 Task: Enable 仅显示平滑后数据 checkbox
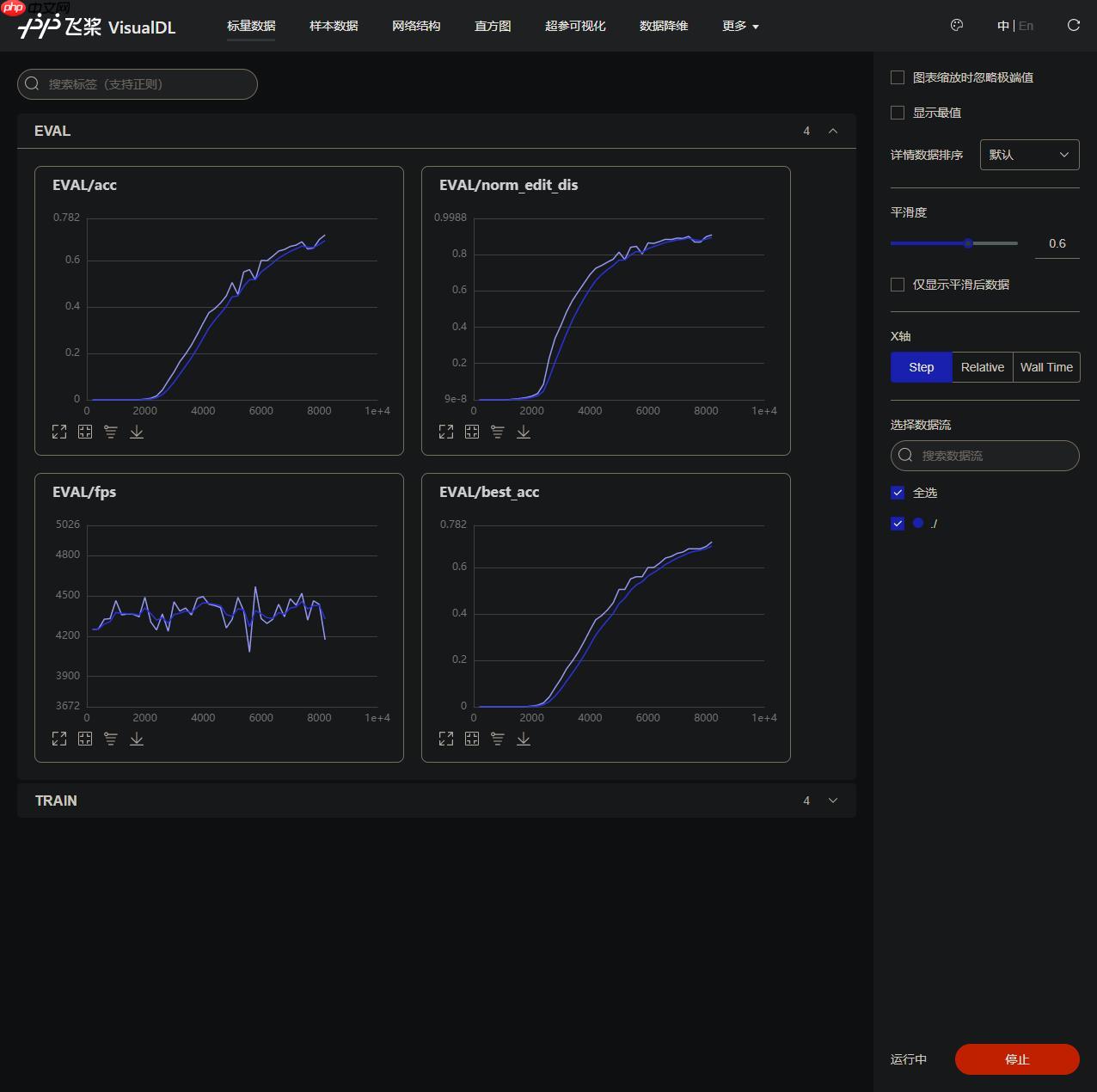pos(898,285)
